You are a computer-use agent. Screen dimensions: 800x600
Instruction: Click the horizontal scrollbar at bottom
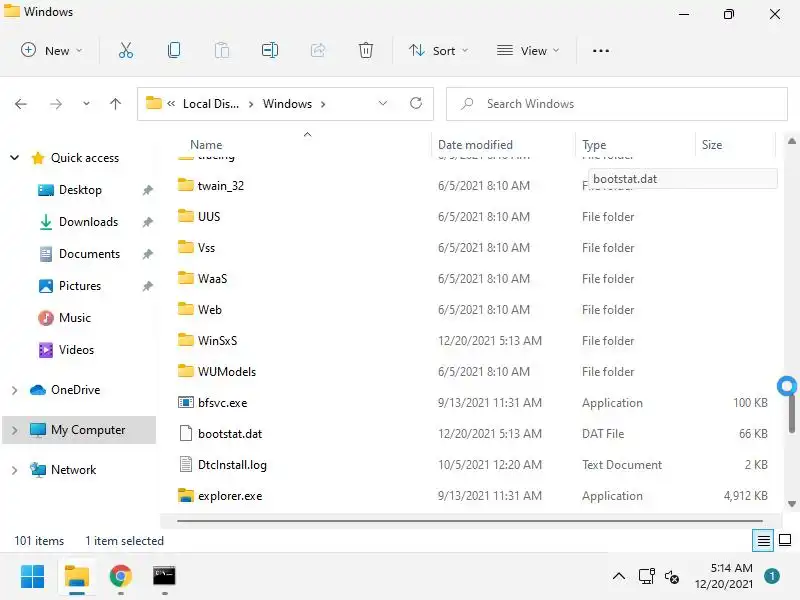click(x=469, y=521)
